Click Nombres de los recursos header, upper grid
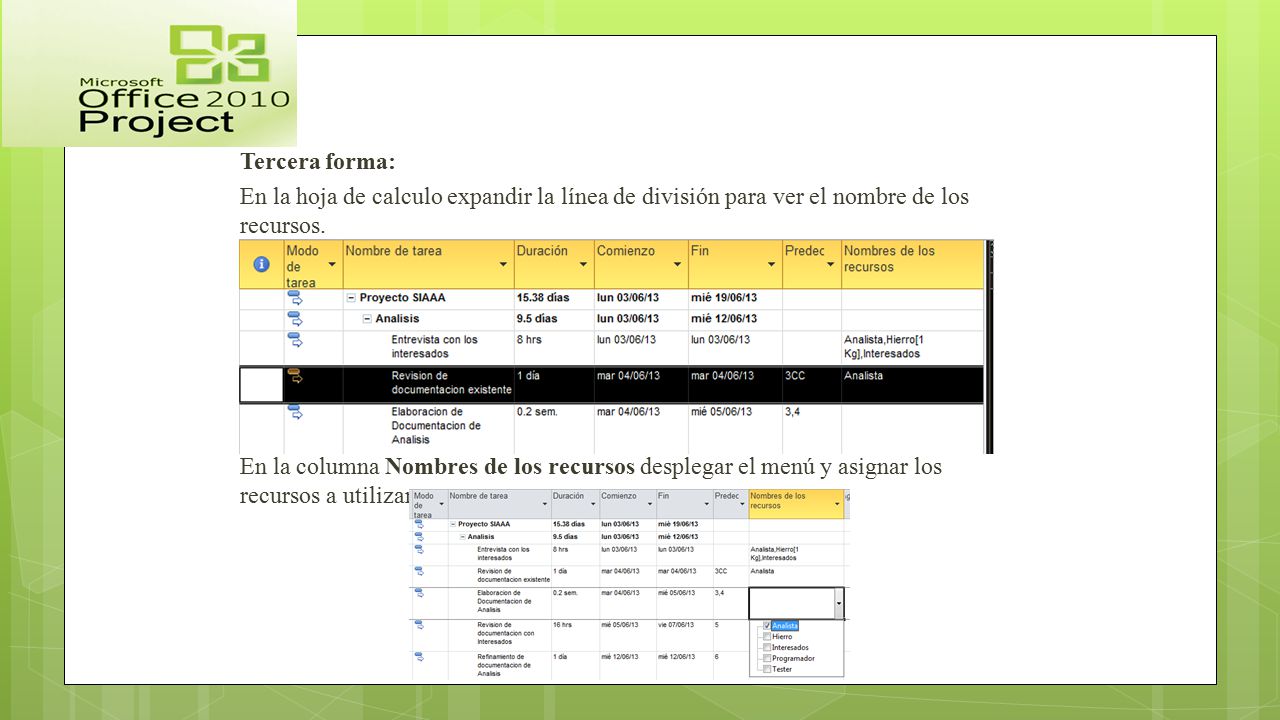 click(x=912, y=265)
